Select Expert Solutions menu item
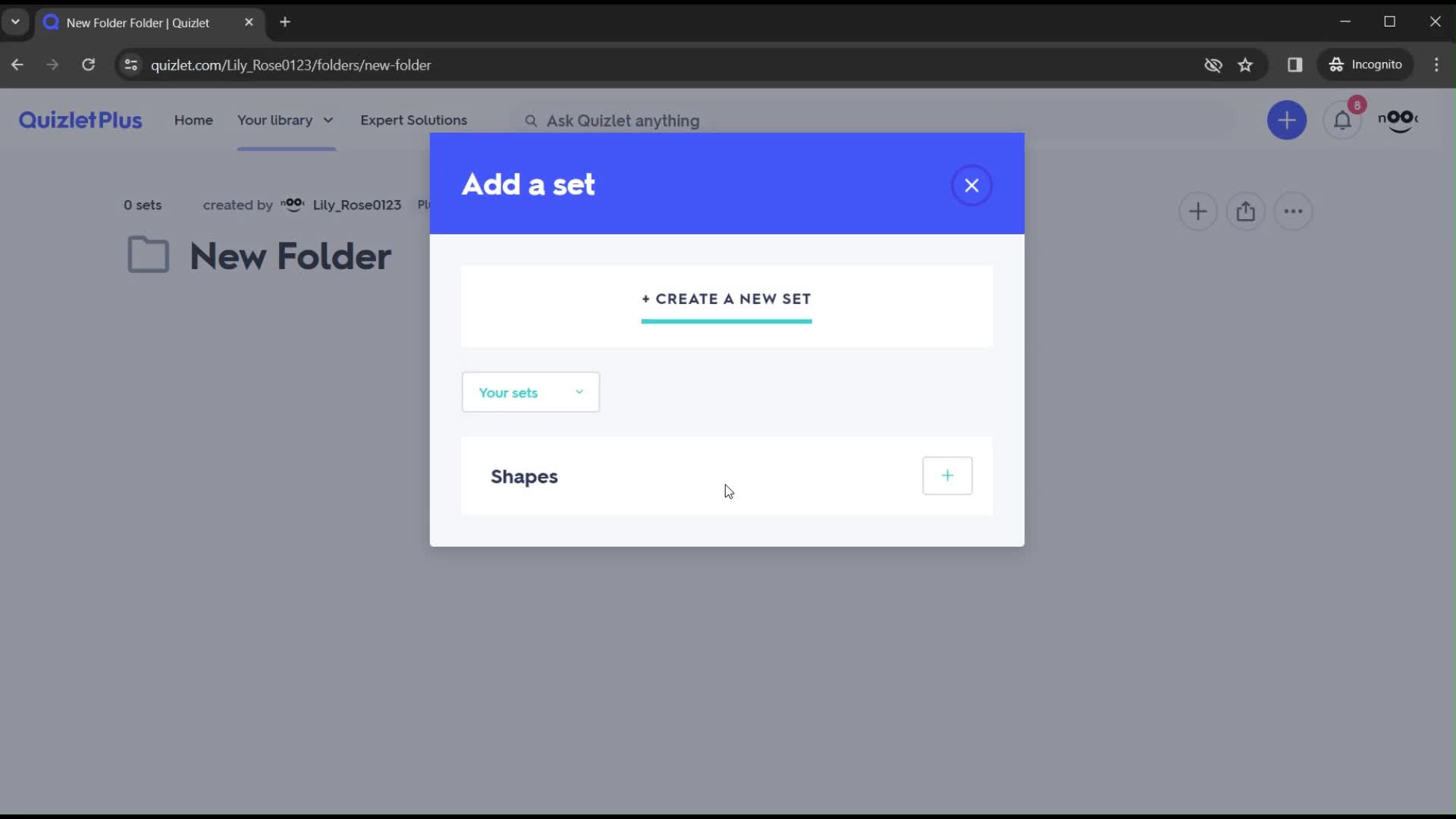 click(414, 120)
